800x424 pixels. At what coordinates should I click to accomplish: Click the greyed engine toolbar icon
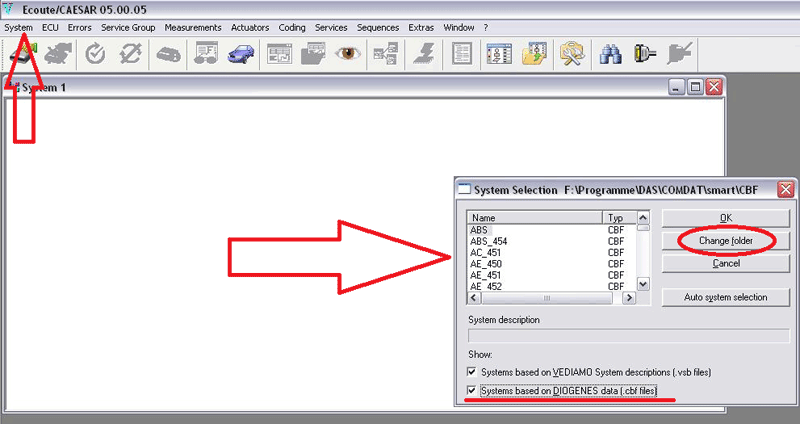tap(58, 54)
